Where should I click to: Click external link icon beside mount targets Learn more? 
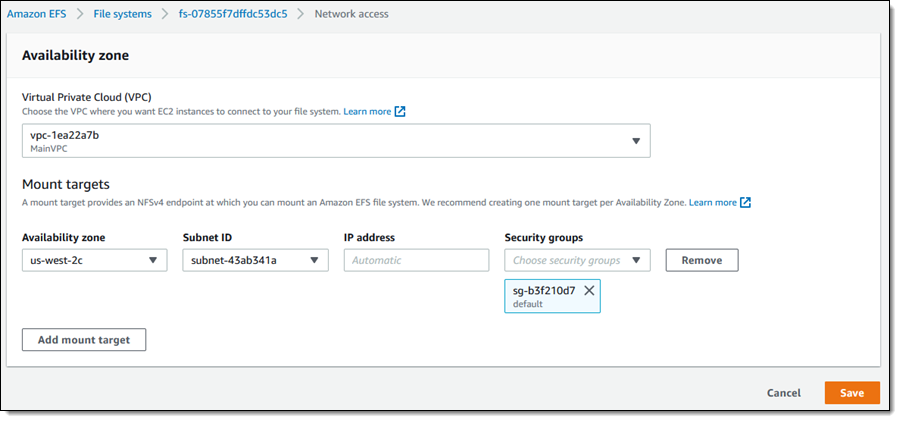click(x=745, y=203)
